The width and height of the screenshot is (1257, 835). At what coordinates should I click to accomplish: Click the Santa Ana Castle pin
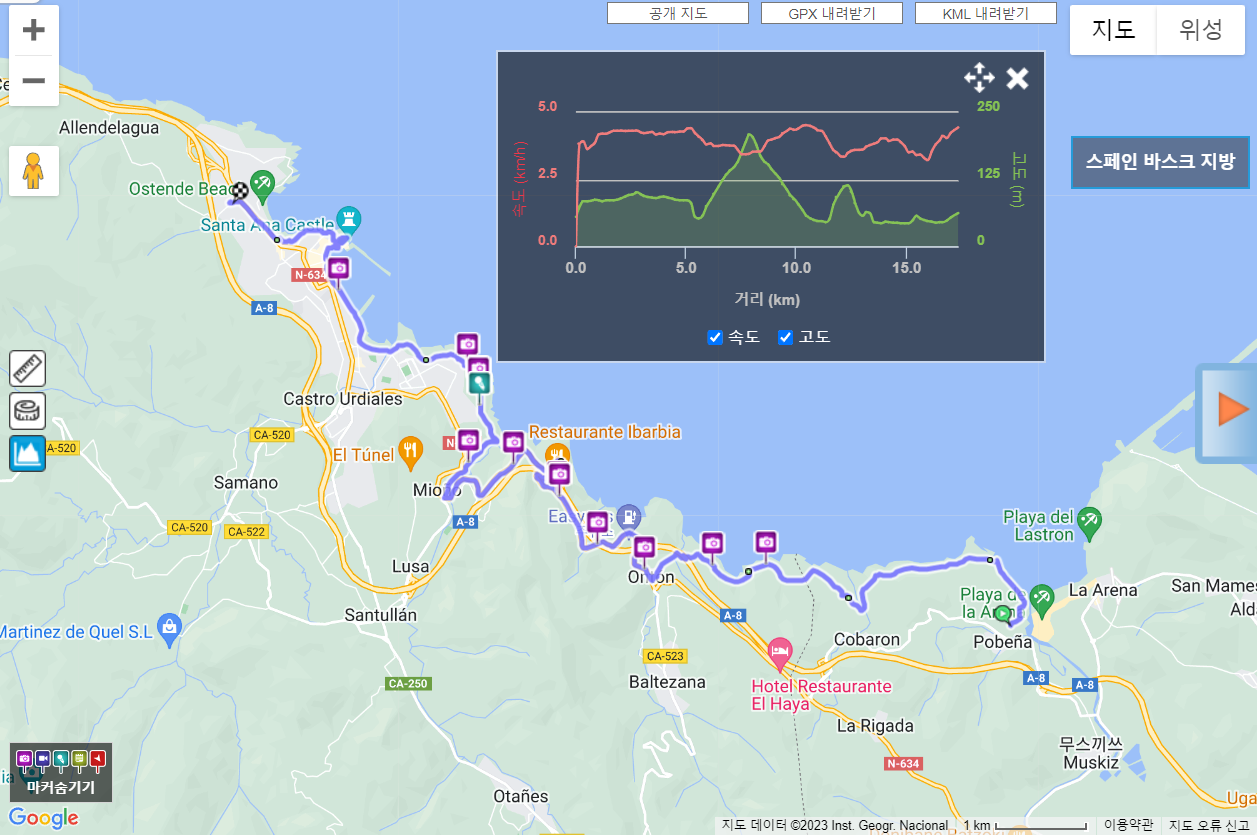348,218
